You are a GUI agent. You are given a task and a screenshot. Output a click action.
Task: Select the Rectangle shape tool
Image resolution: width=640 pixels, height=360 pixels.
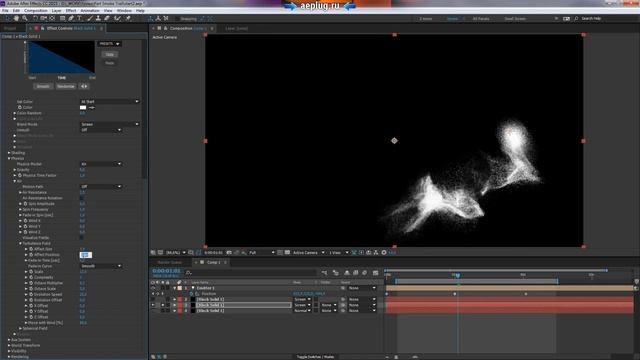click(62, 18)
